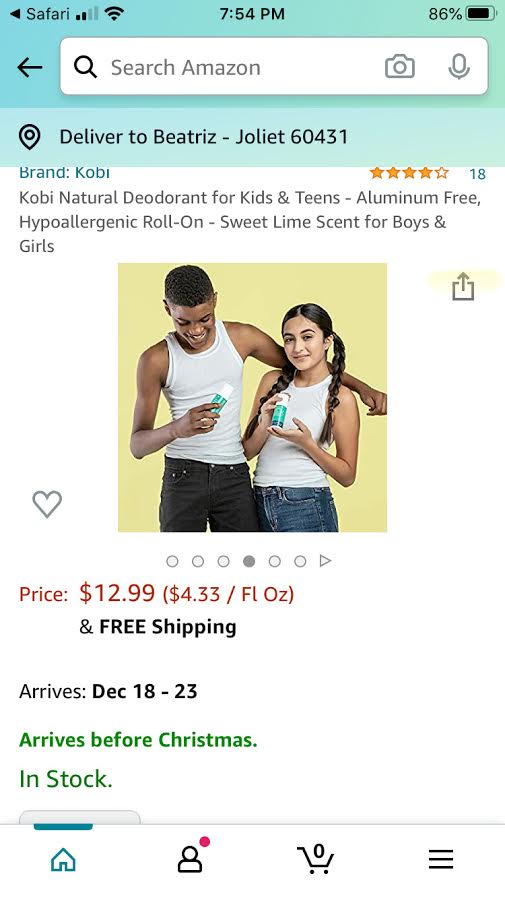Select the second image carousel dot
This screenshot has height=899, width=505.
point(198,561)
